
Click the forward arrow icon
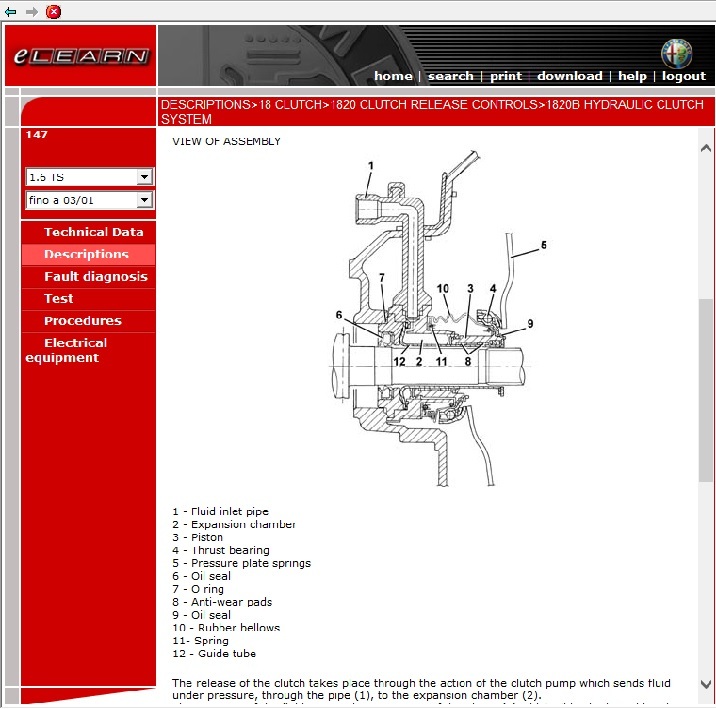click(x=32, y=11)
